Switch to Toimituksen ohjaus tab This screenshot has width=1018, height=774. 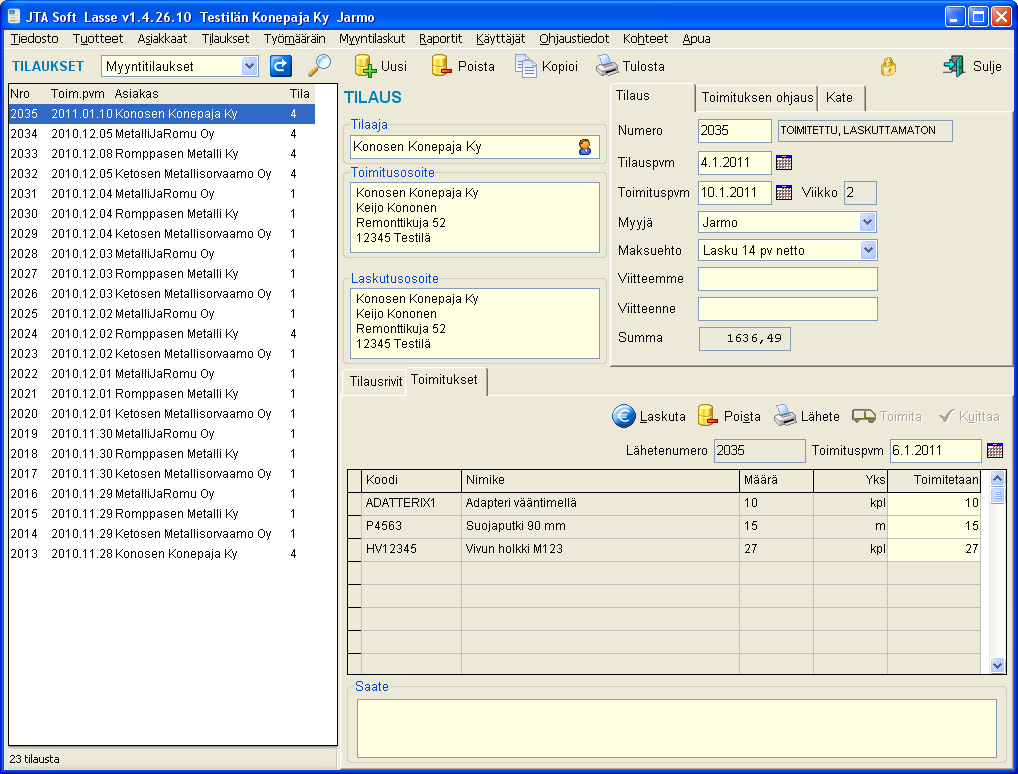(756, 98)
